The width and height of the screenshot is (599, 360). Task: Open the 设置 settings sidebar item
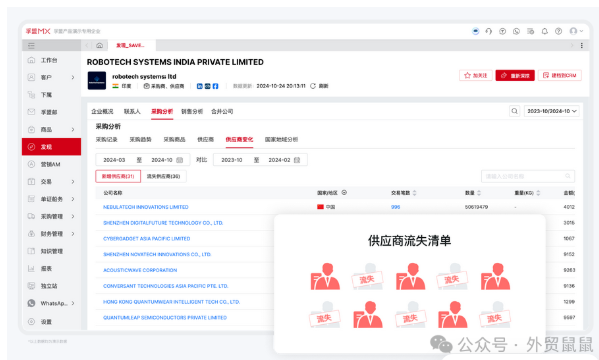click(x=51, y=322)
